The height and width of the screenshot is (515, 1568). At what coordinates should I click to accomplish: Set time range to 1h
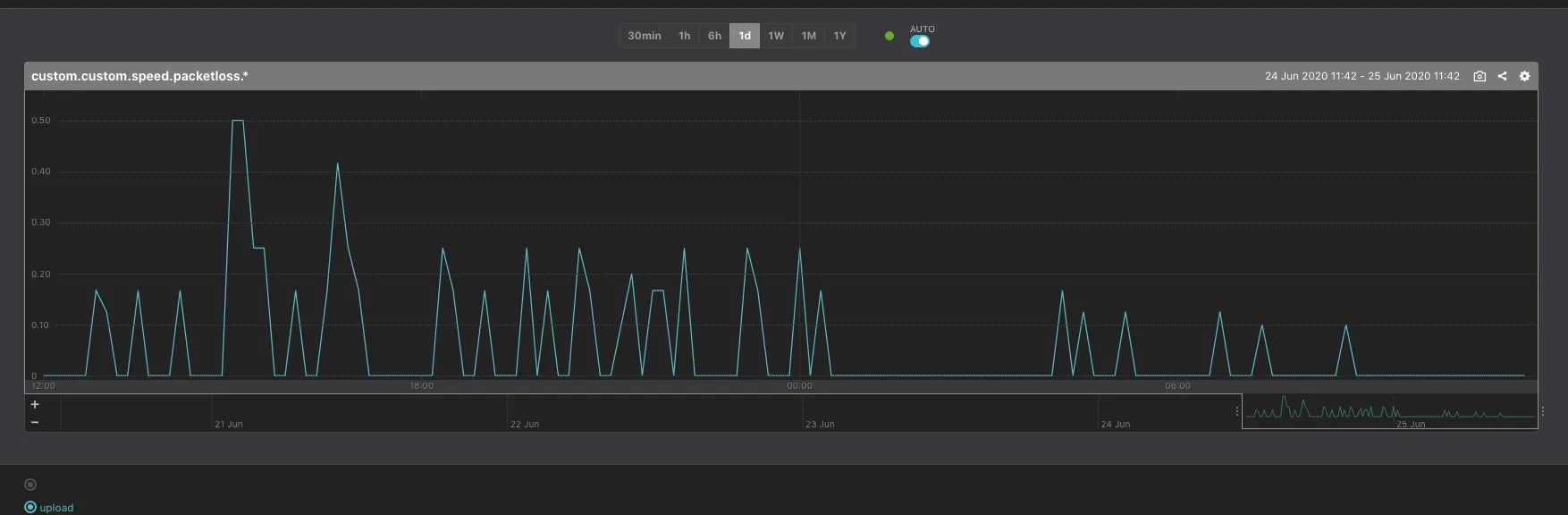(684, 36)
